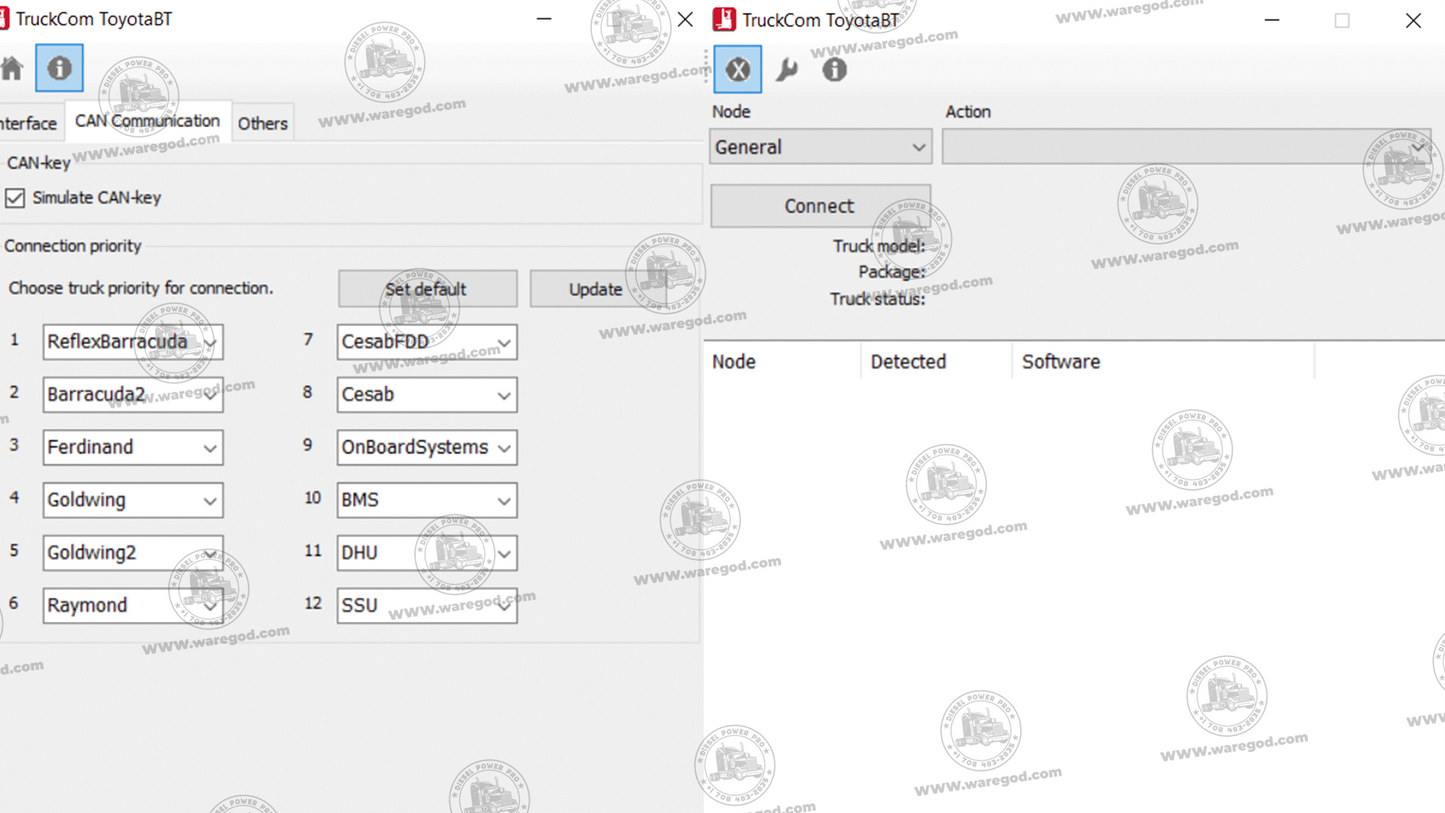Minimize the right TruckCom window
The image size is (1445, 813).
(x=1272, y=20)
